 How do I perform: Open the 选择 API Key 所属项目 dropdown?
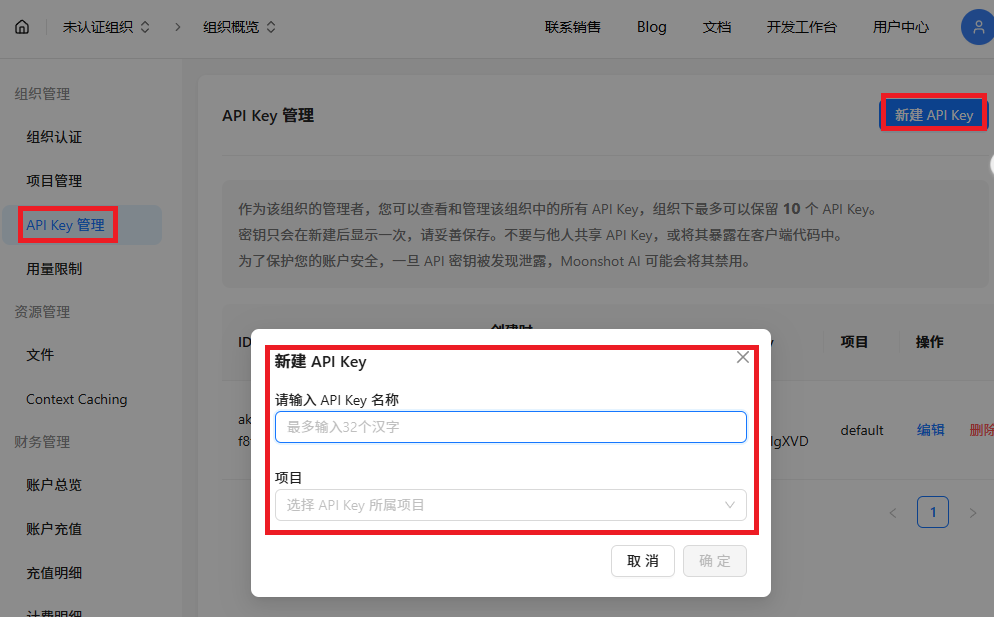510,505
